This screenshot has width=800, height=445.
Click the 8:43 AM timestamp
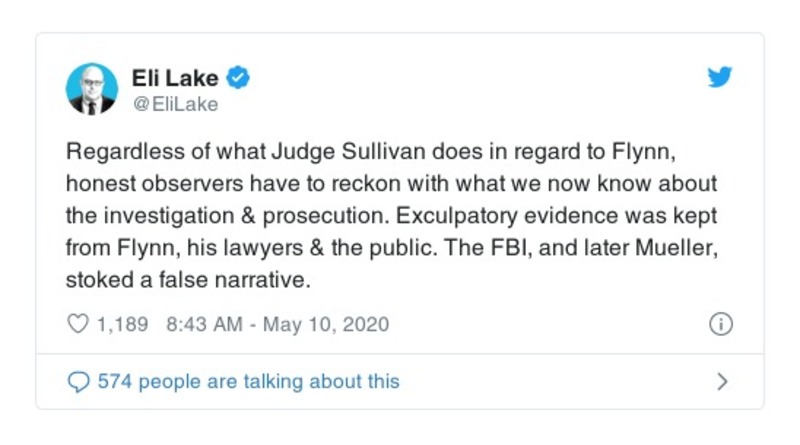point(199,324)
